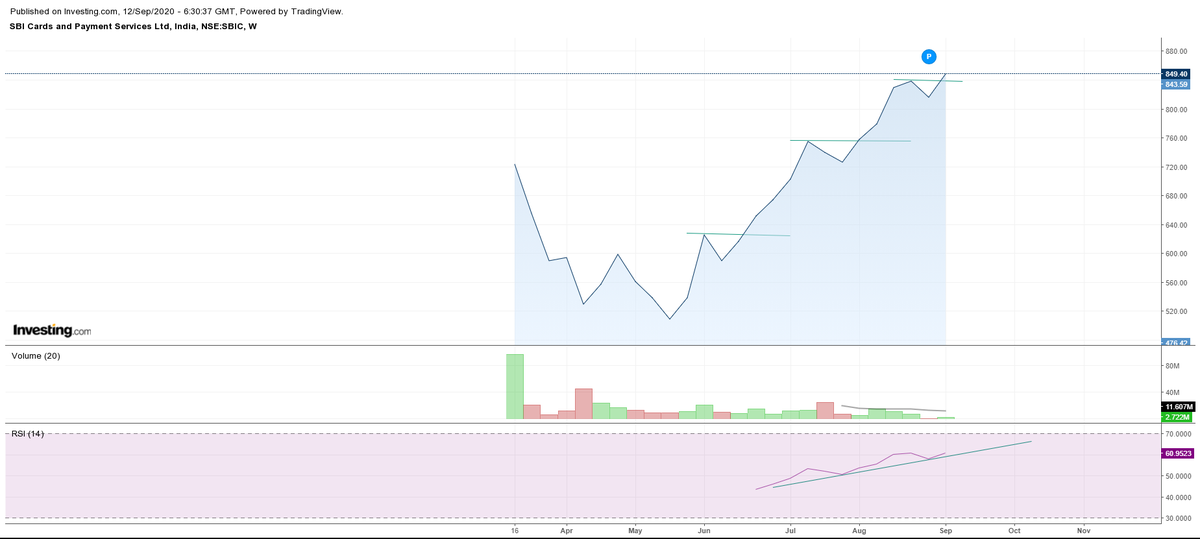Viewport: 1200px width, 539px height.
Task: Click the 40M volume axis label
Action: pyautogui.click(x=1172, y=392)
